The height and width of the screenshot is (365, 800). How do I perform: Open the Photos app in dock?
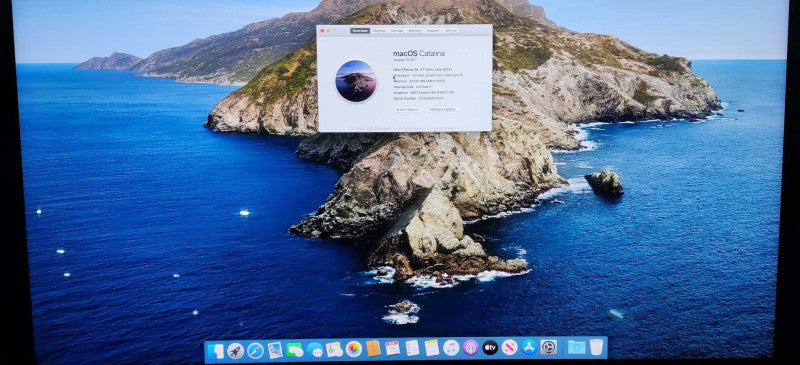coord(354,349)
